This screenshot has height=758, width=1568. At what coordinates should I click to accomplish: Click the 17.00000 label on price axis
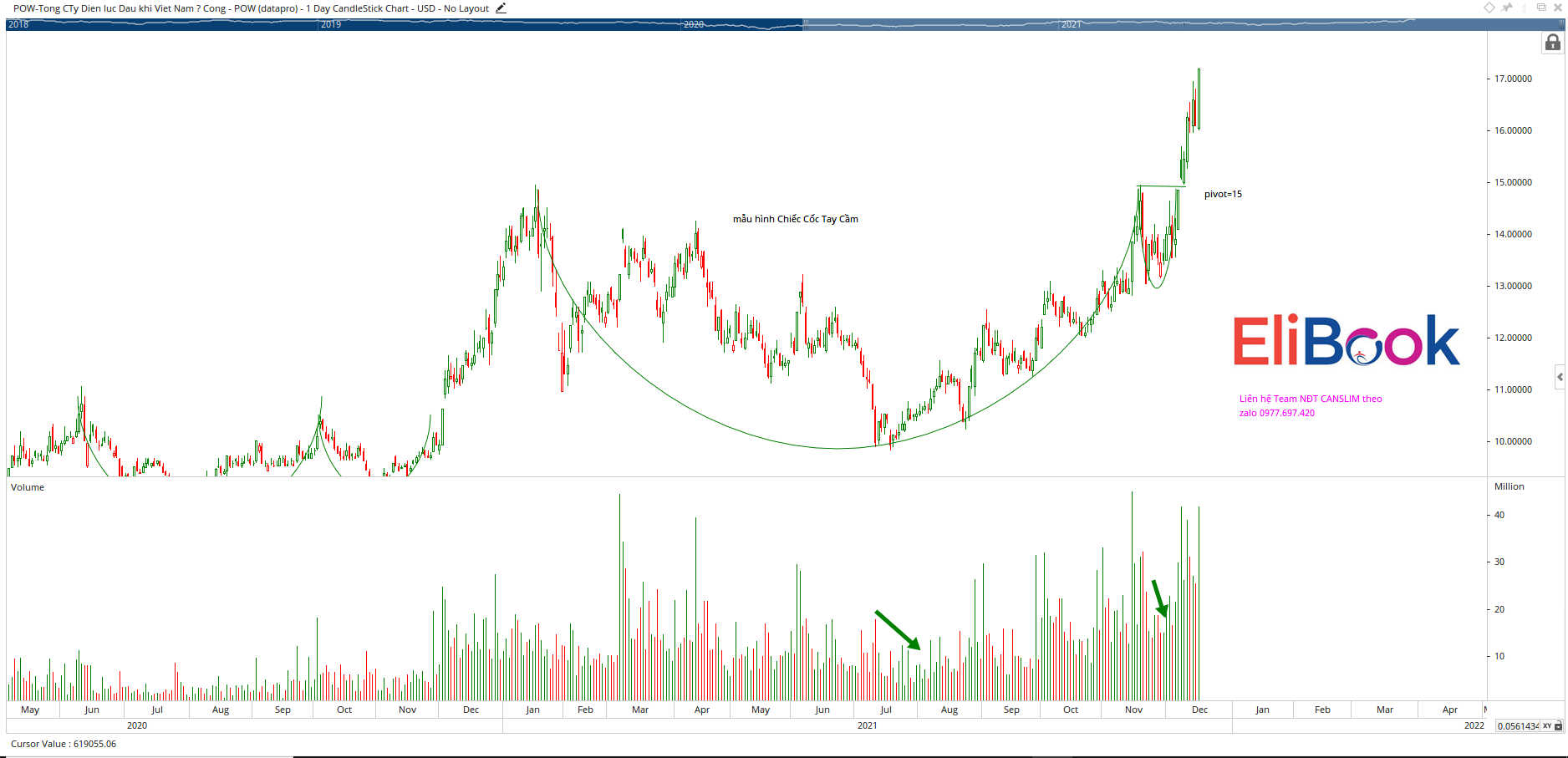click(x=1513, y=79)
